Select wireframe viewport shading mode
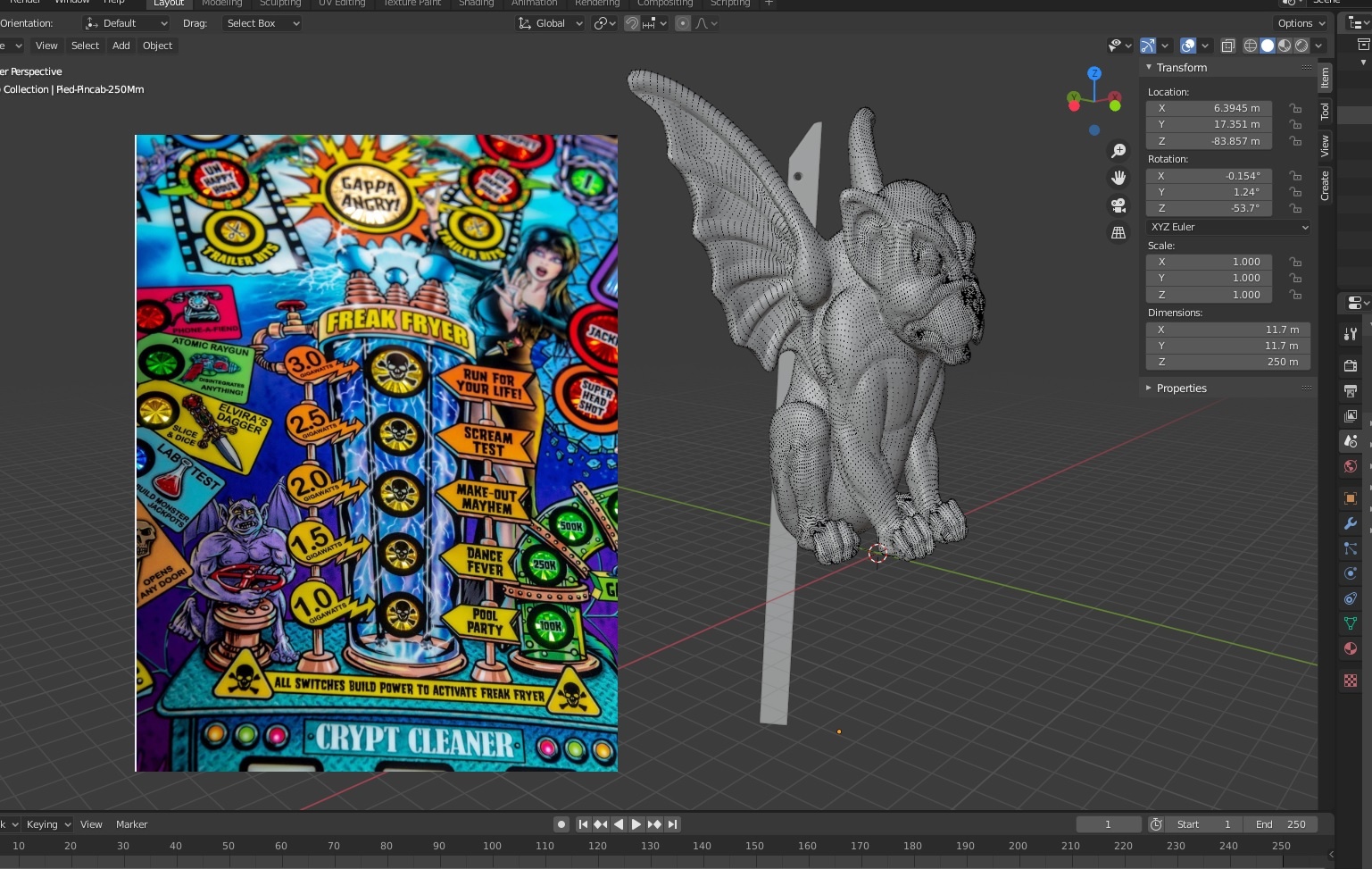 click(1250, 46)
